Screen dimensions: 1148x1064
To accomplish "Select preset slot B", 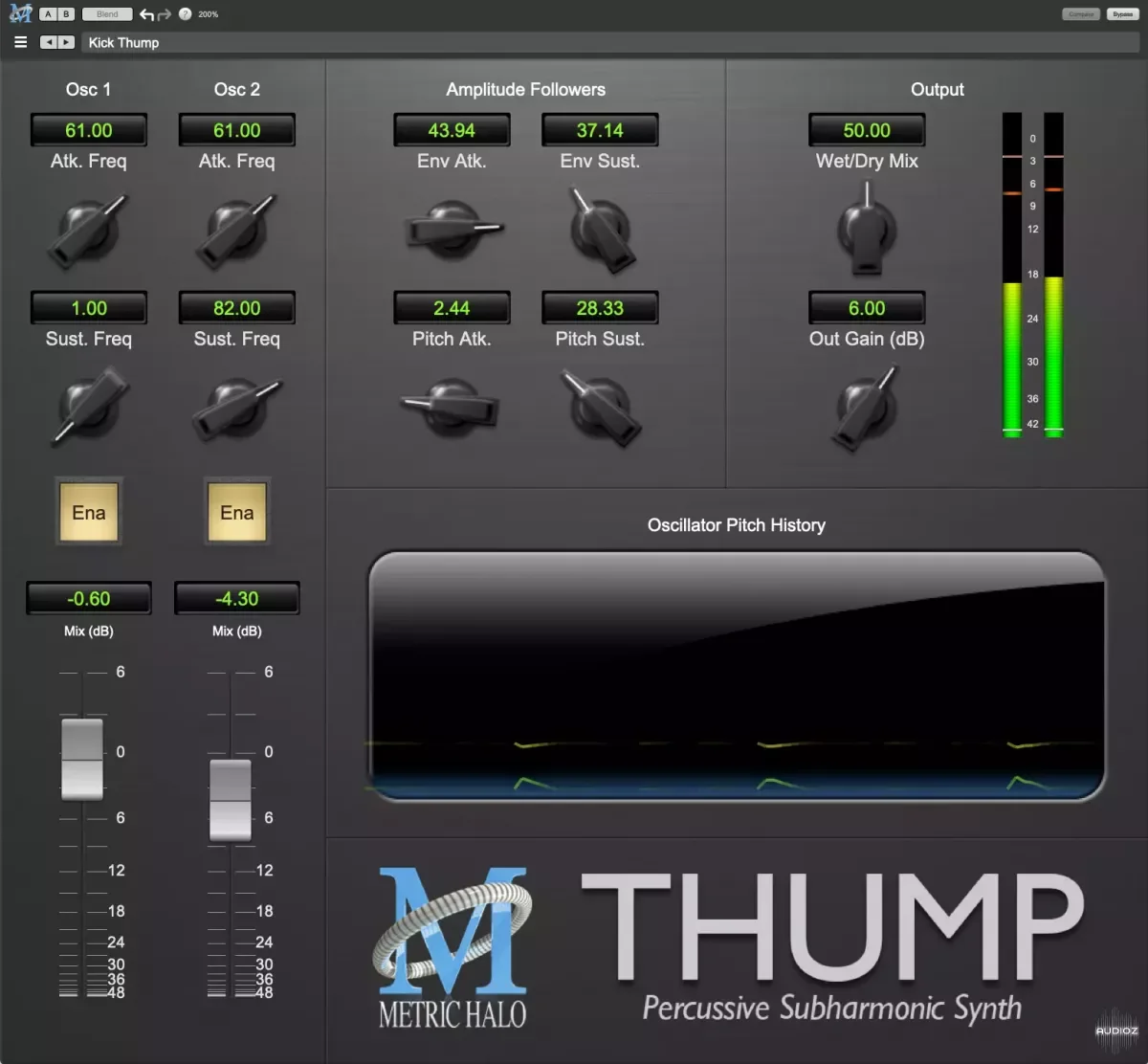I will (65, 14).
